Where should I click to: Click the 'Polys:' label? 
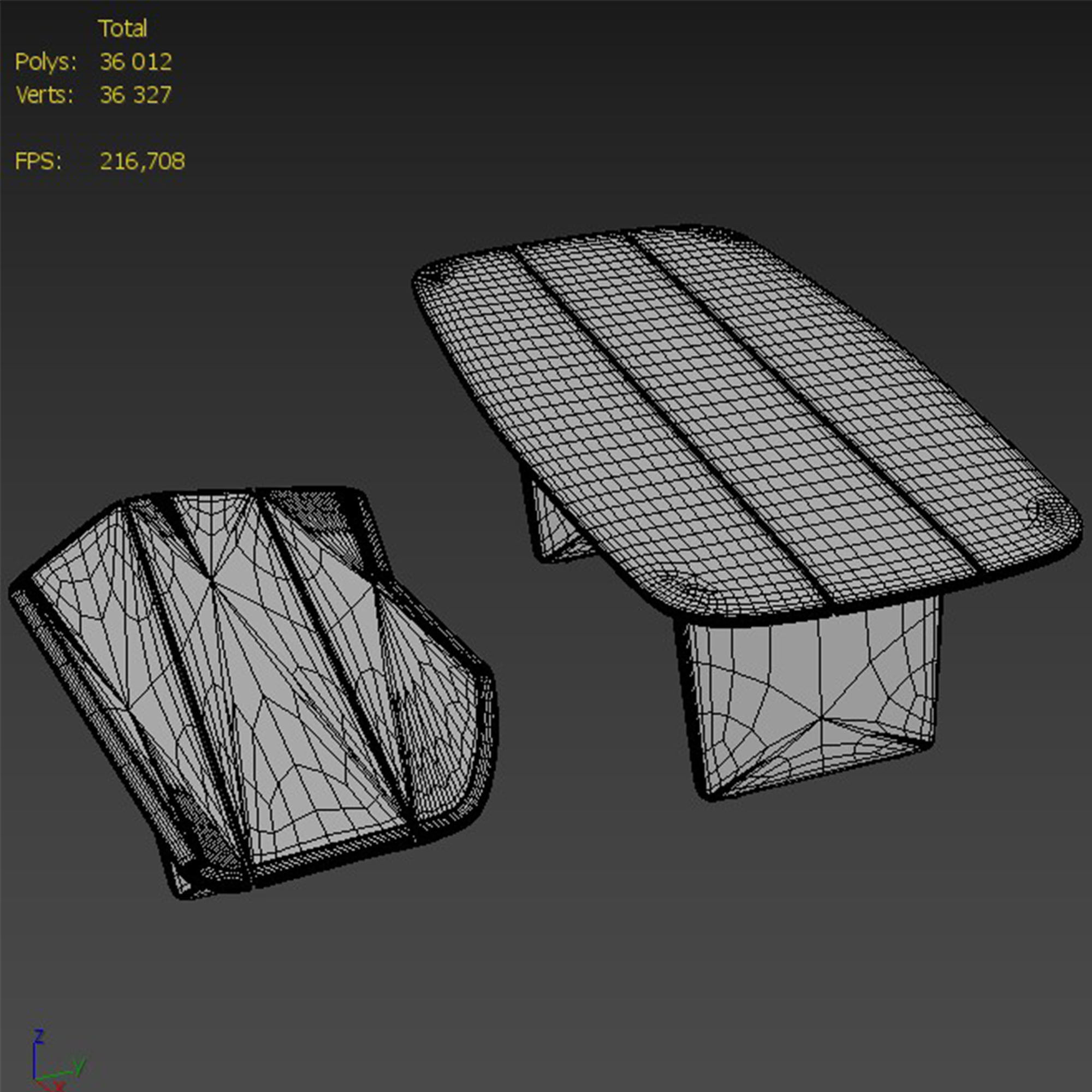click(x=45, y=62)
